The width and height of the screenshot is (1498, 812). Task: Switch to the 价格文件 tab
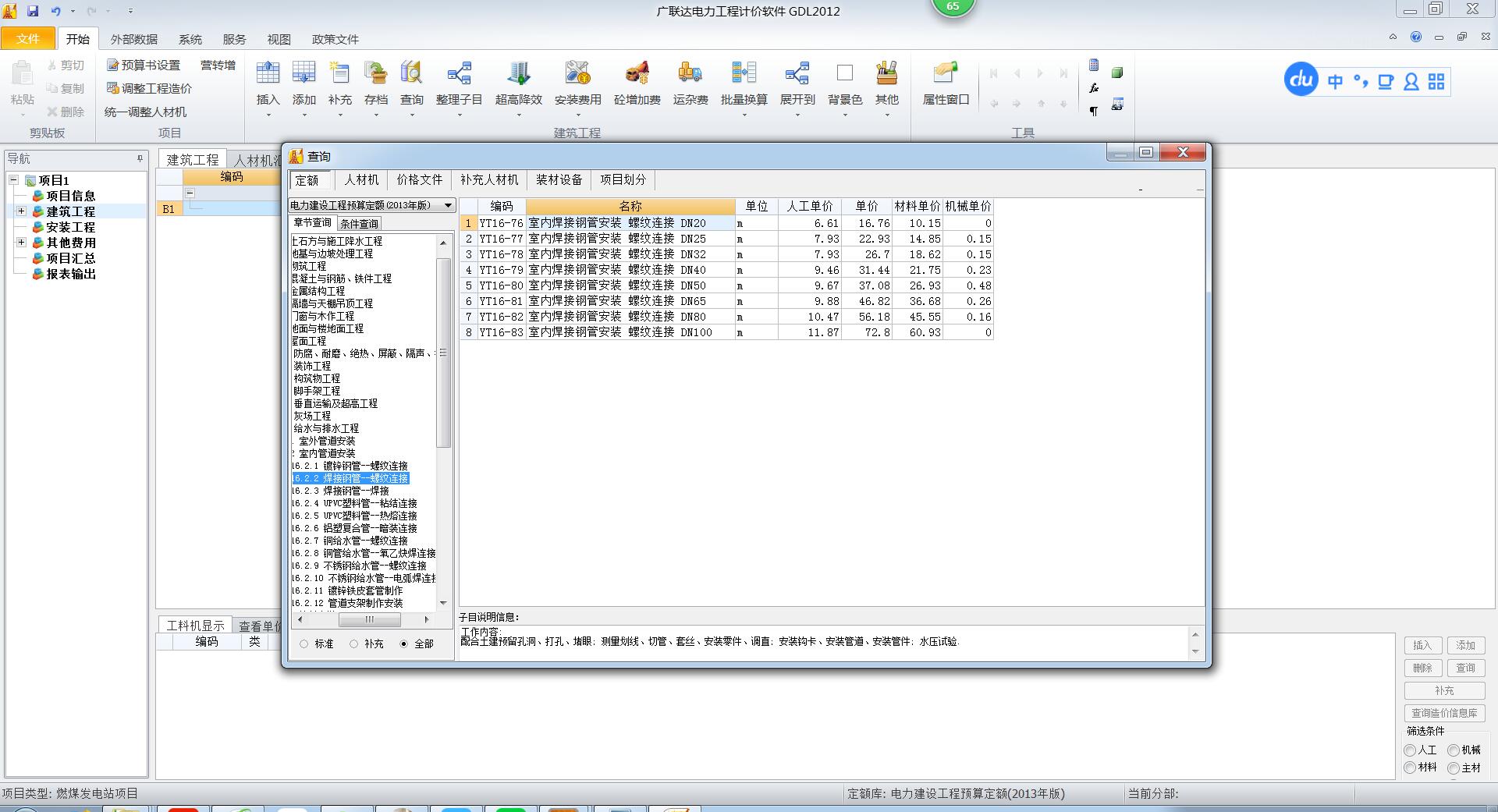(x=419, y=180)
